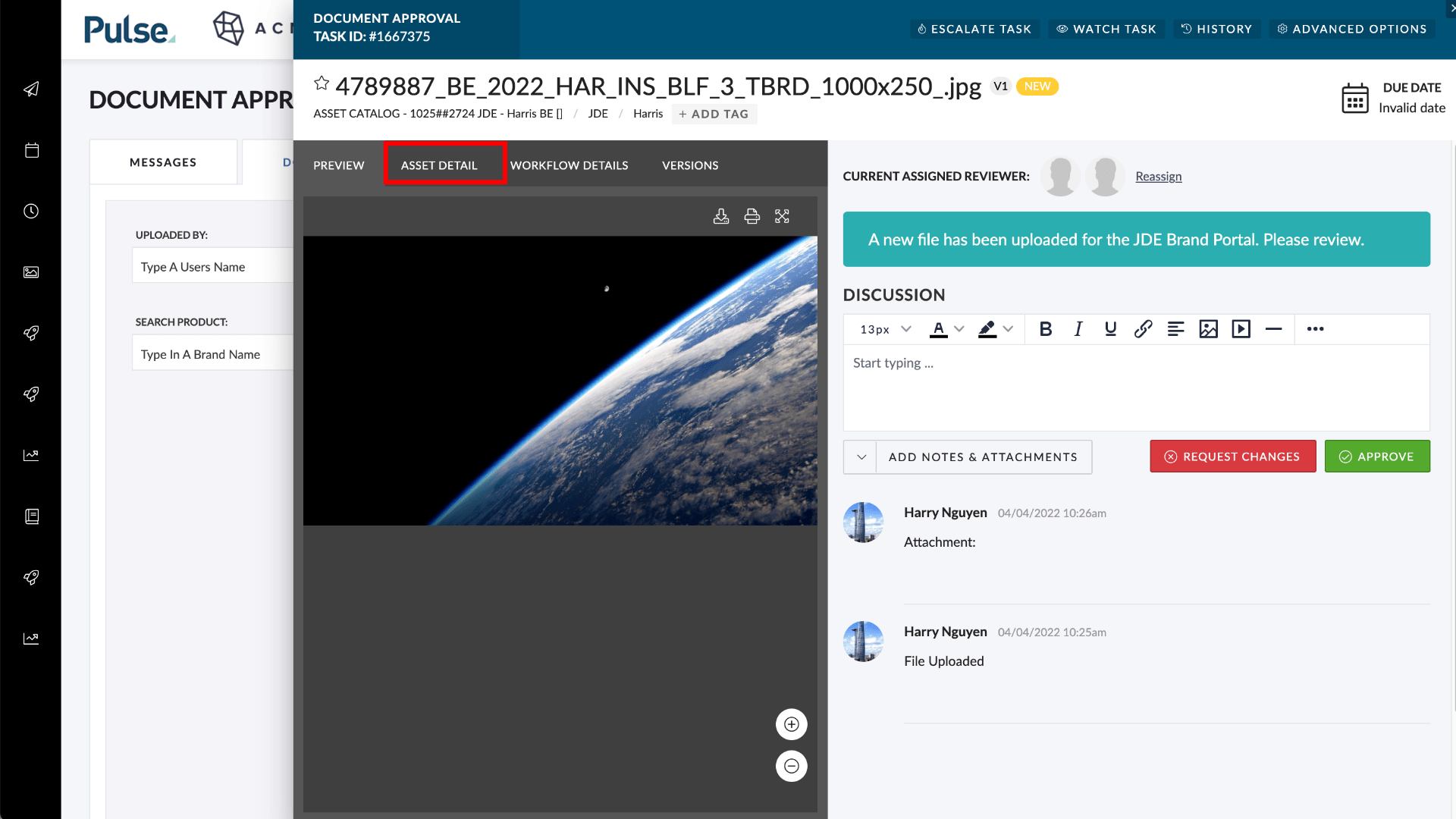Toggle bold formatting in discussion editor

pyautogui.click(x=1046, y=329)
